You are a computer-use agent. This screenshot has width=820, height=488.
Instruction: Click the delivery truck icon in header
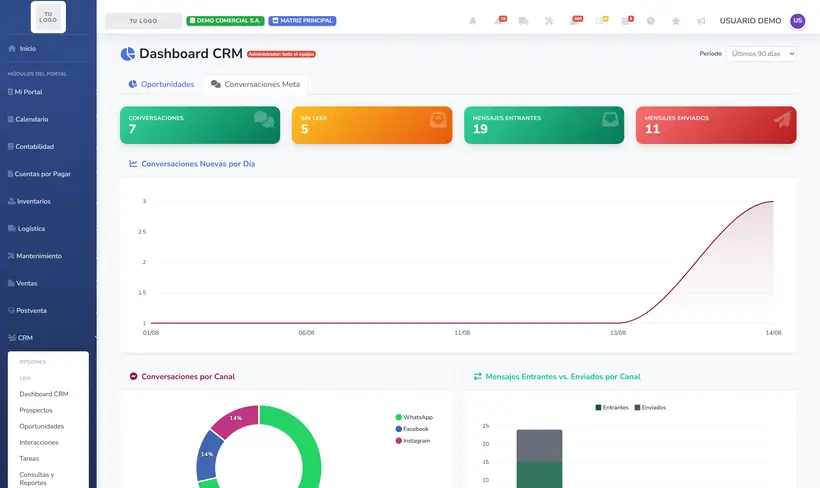pos(523,21)
